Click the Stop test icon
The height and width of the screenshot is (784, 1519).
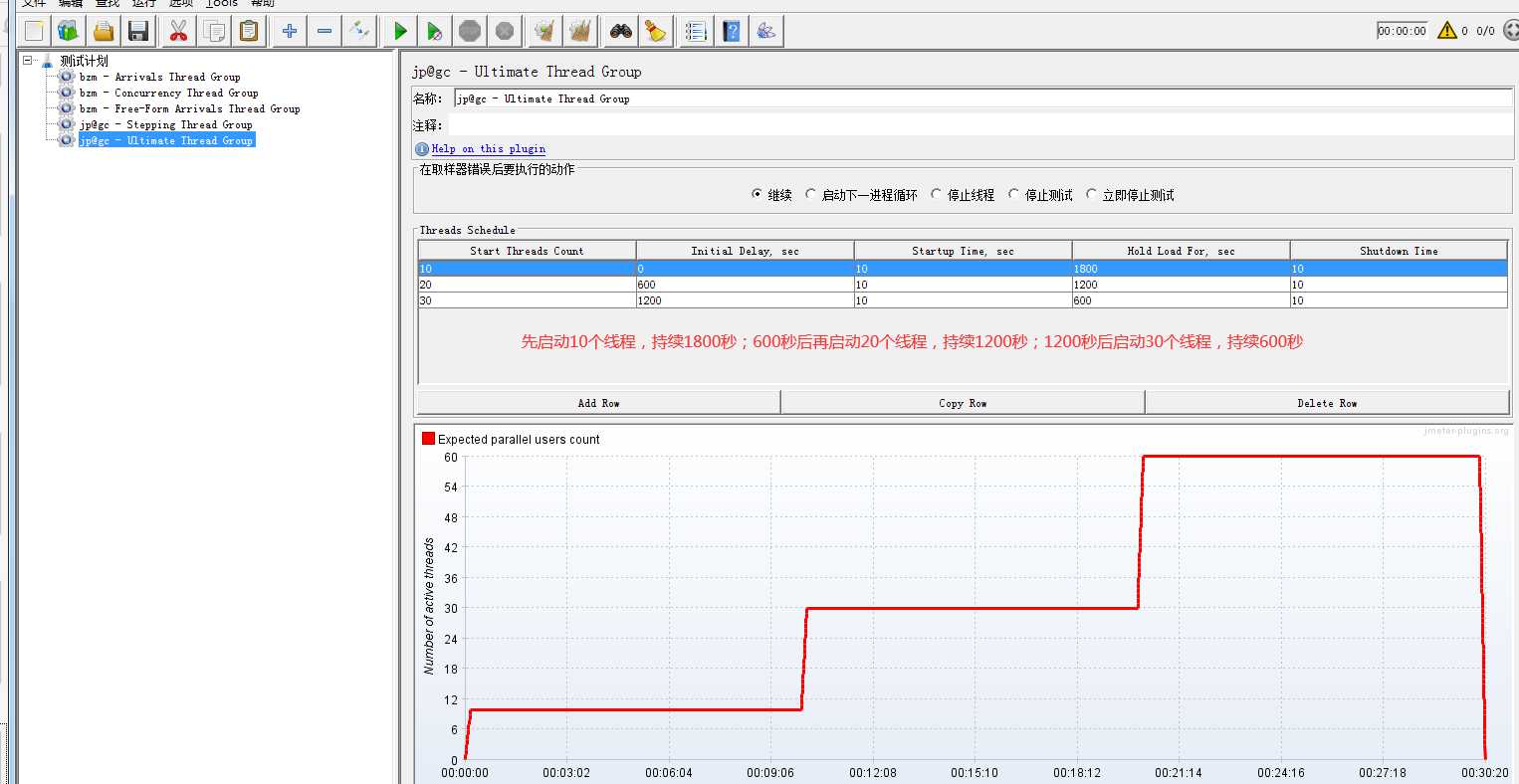click(x=470, y=31)
